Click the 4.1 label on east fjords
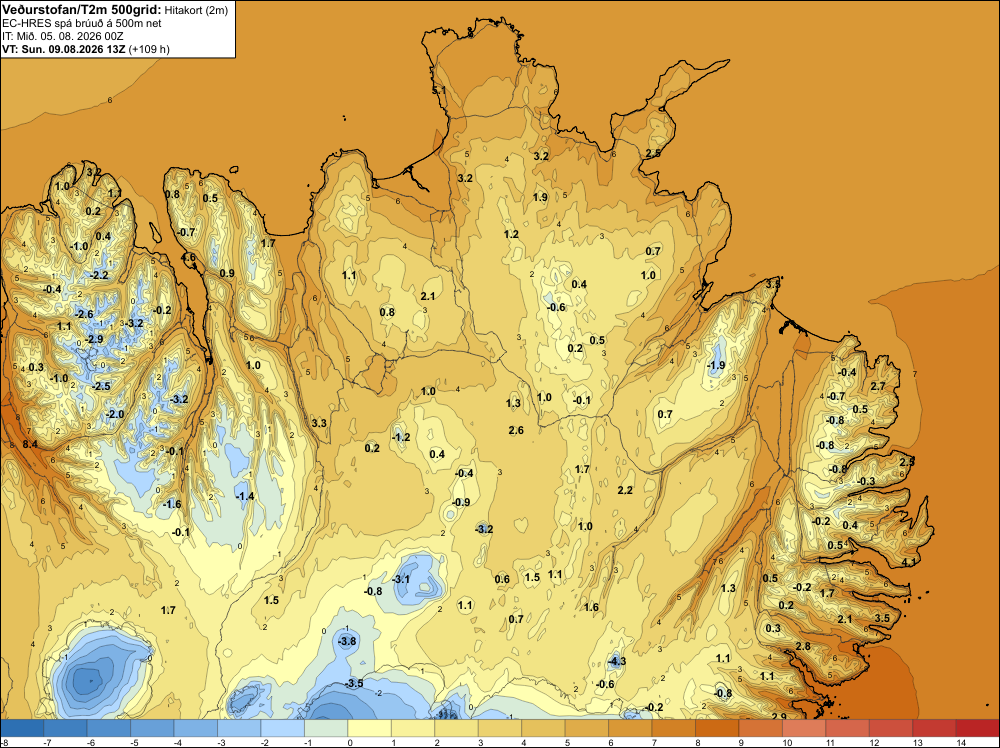1000x748 pixels. point(909,562)
